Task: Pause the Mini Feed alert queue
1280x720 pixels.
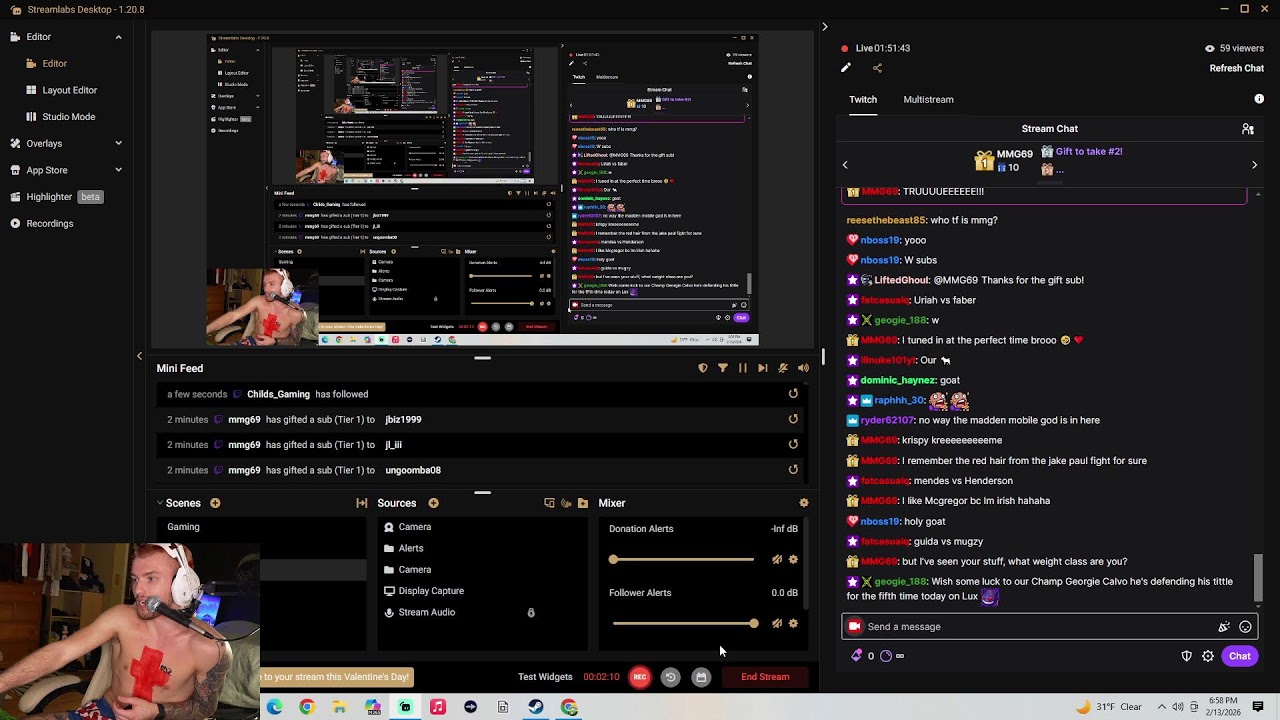Action: pos(743,368)
